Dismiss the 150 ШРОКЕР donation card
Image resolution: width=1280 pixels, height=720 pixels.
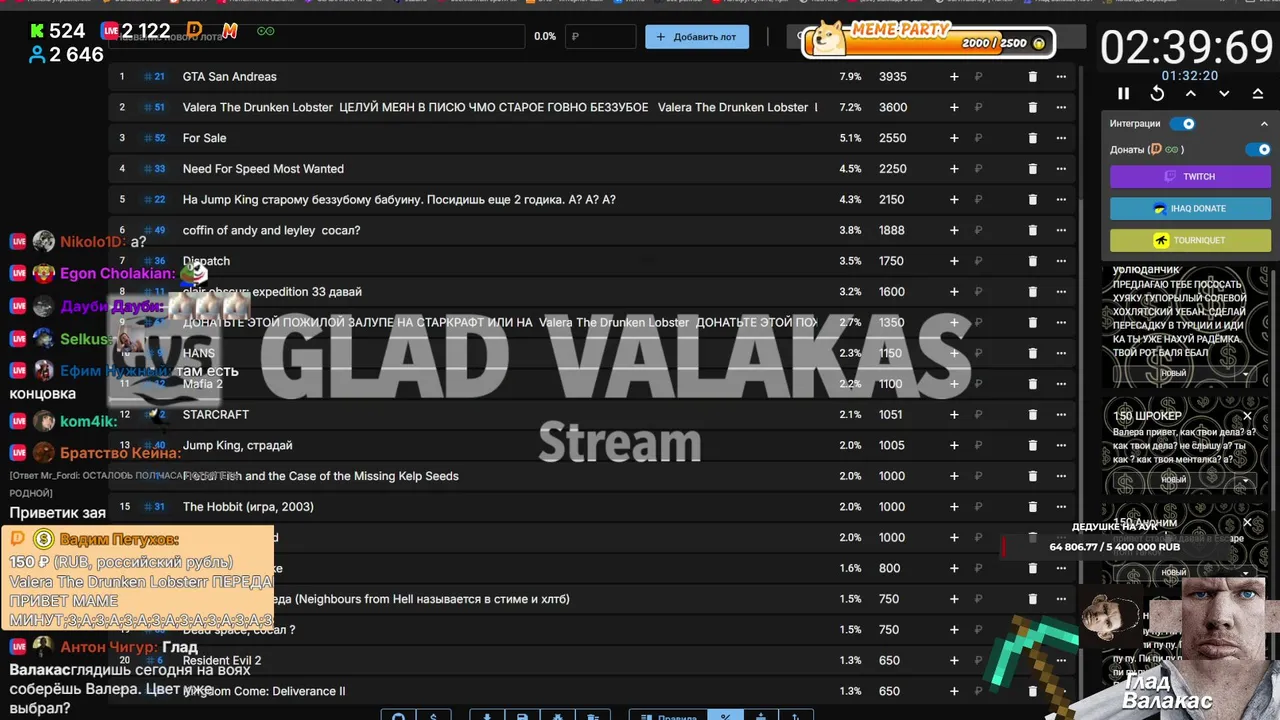1247,416
